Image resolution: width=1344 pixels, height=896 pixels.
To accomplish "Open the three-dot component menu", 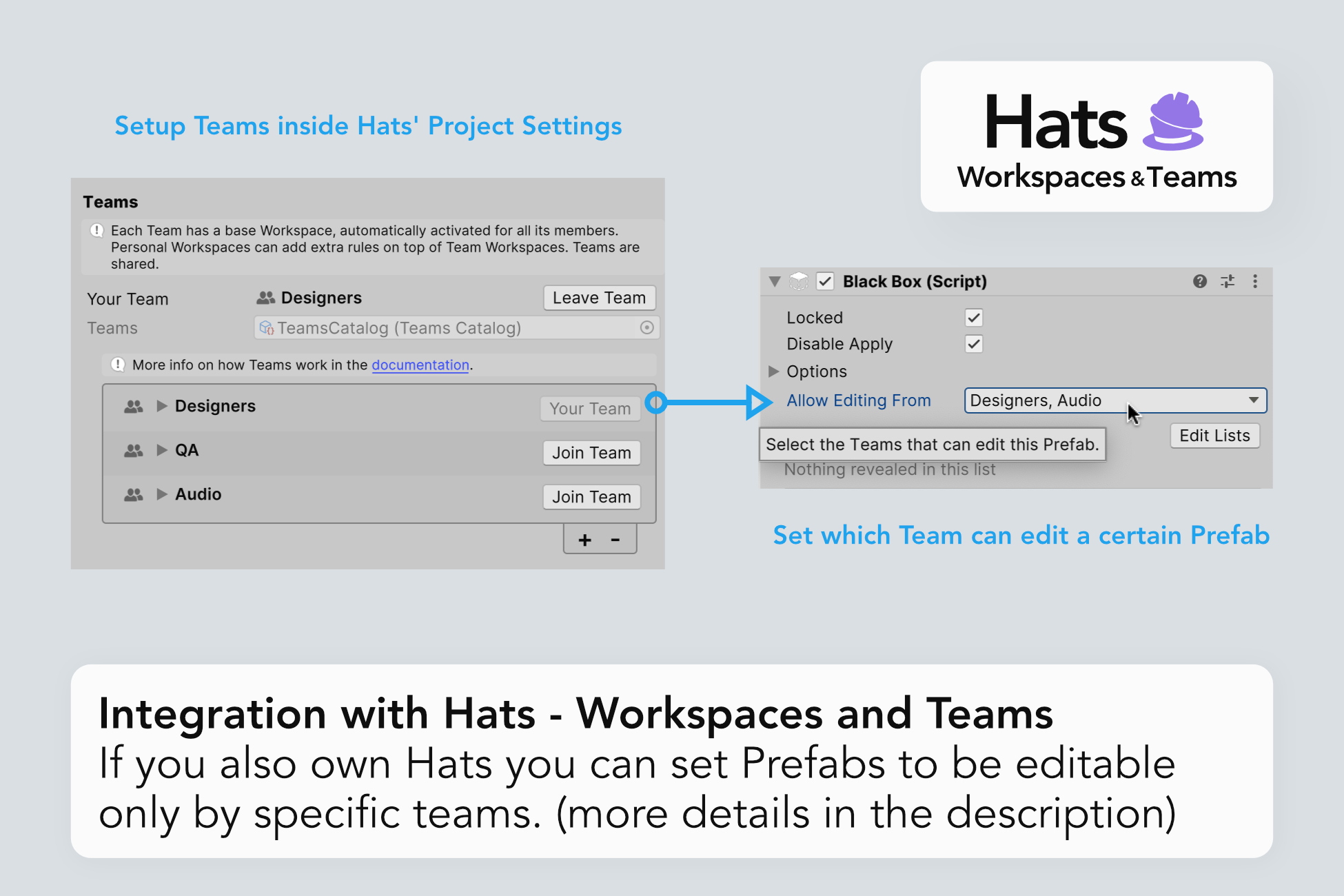I will (x=1255, y=281).
